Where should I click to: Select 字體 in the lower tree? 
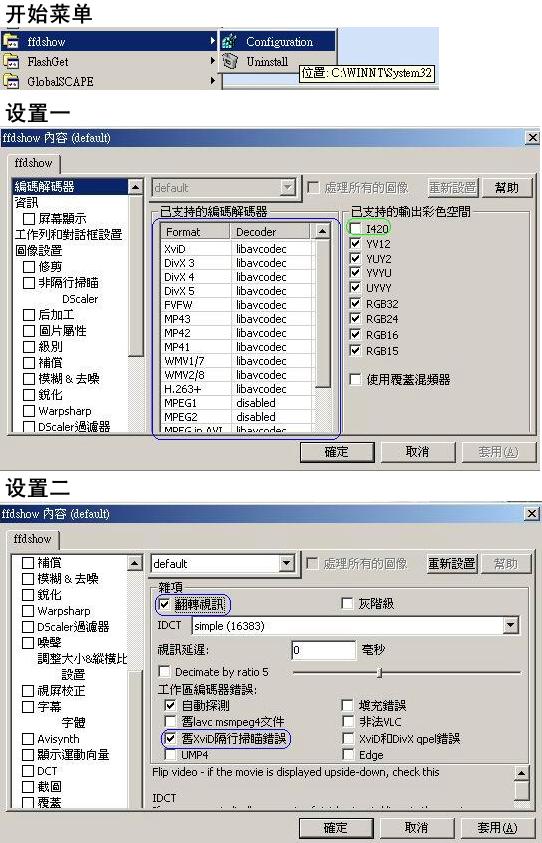tap(73, 723)
